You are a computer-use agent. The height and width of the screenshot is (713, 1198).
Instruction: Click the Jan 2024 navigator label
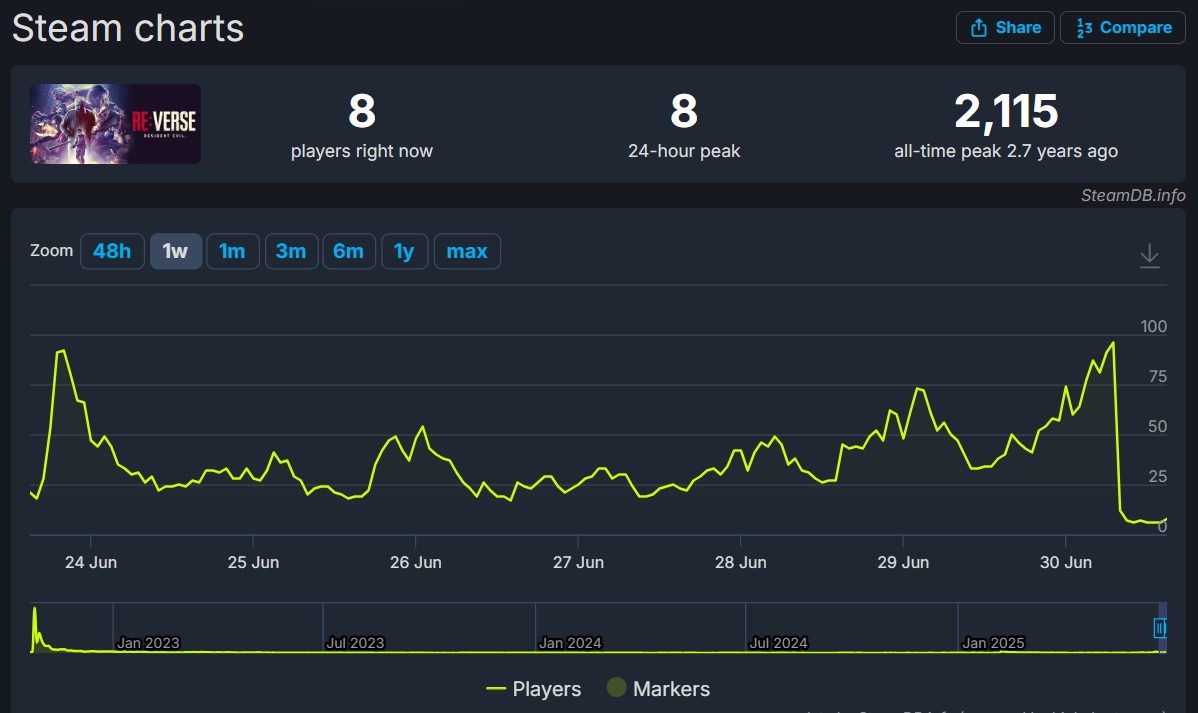[570, 643]
